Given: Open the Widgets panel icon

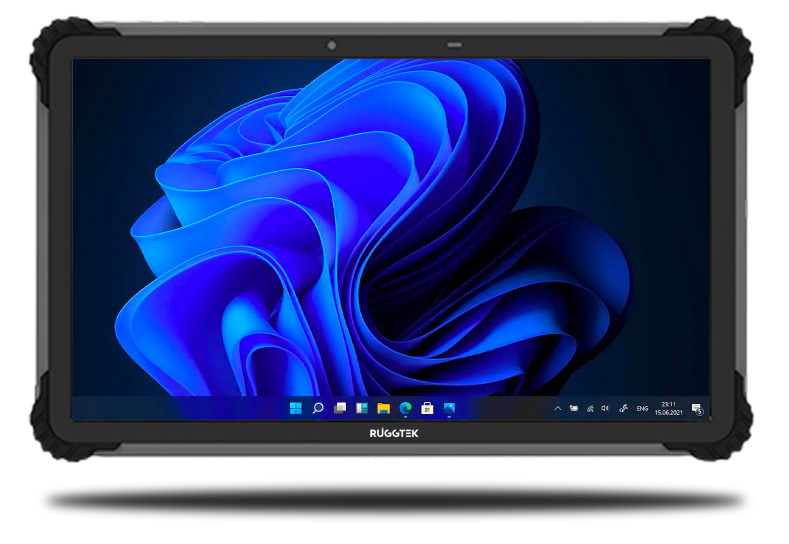Looking at the screenshot, I should point(362,408).
